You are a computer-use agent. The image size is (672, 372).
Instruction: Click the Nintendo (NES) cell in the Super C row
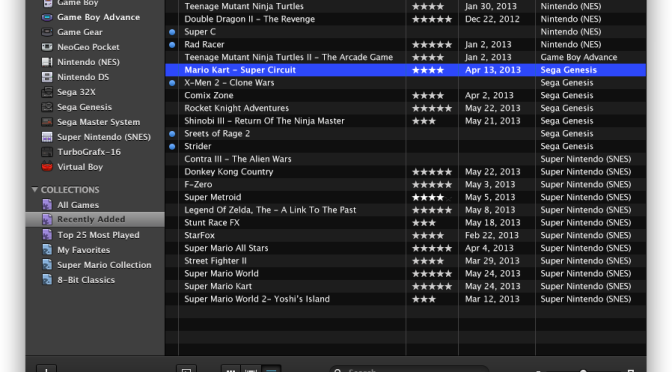(x=570, y=32)
